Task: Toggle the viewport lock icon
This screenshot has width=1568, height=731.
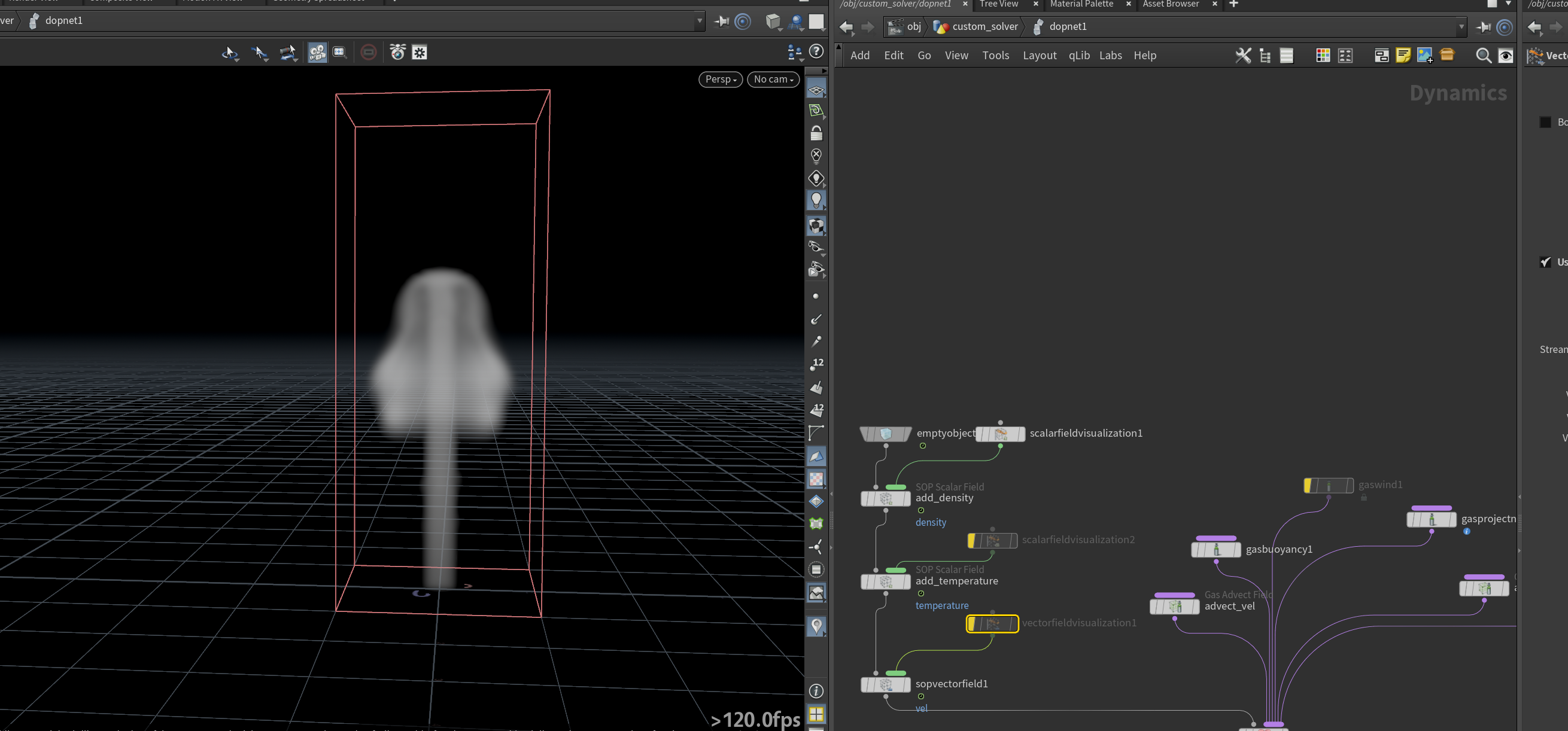Action: click(x=816, y=133)
